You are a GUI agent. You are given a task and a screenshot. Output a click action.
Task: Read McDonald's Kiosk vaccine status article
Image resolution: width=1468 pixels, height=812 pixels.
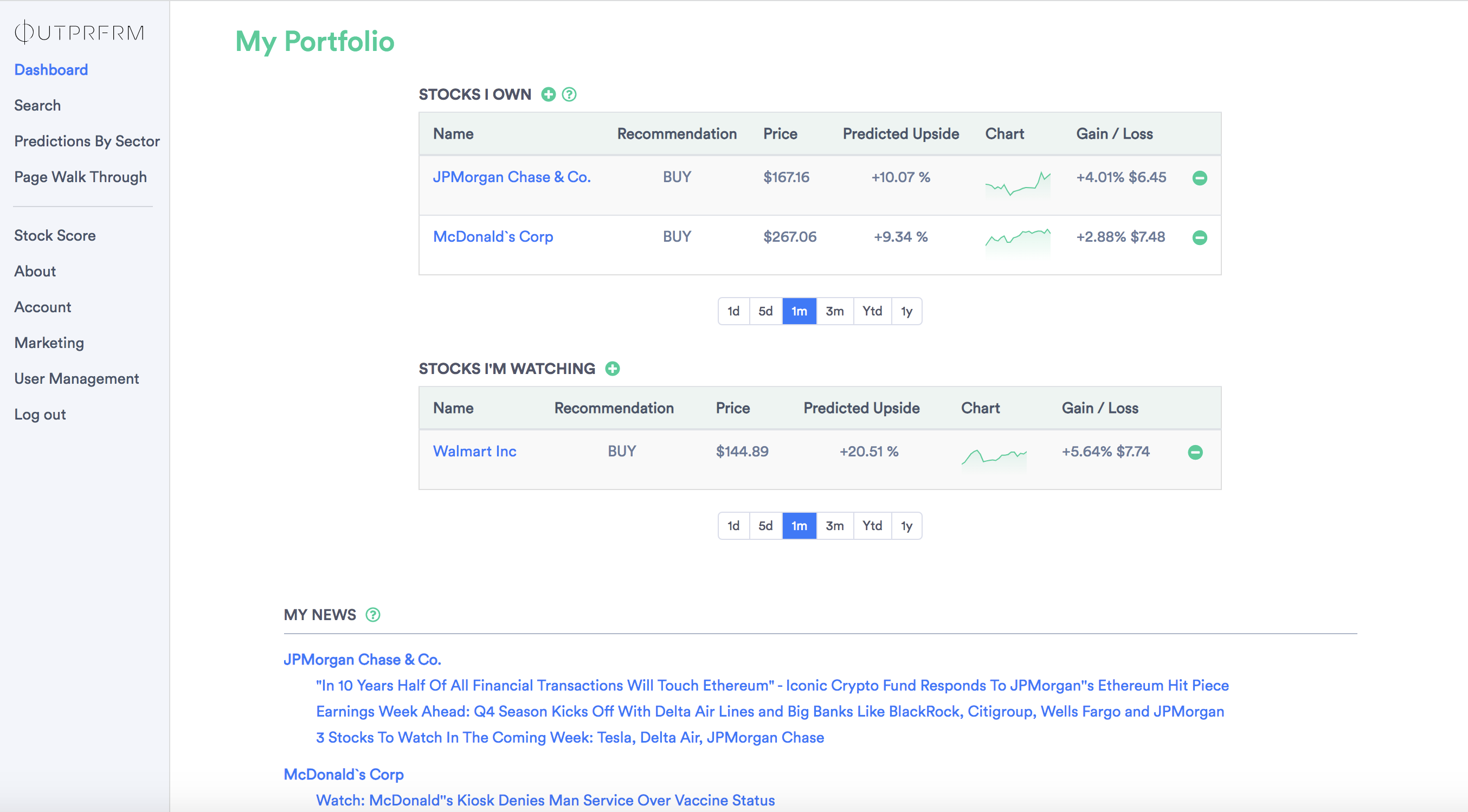click(545, 801)
